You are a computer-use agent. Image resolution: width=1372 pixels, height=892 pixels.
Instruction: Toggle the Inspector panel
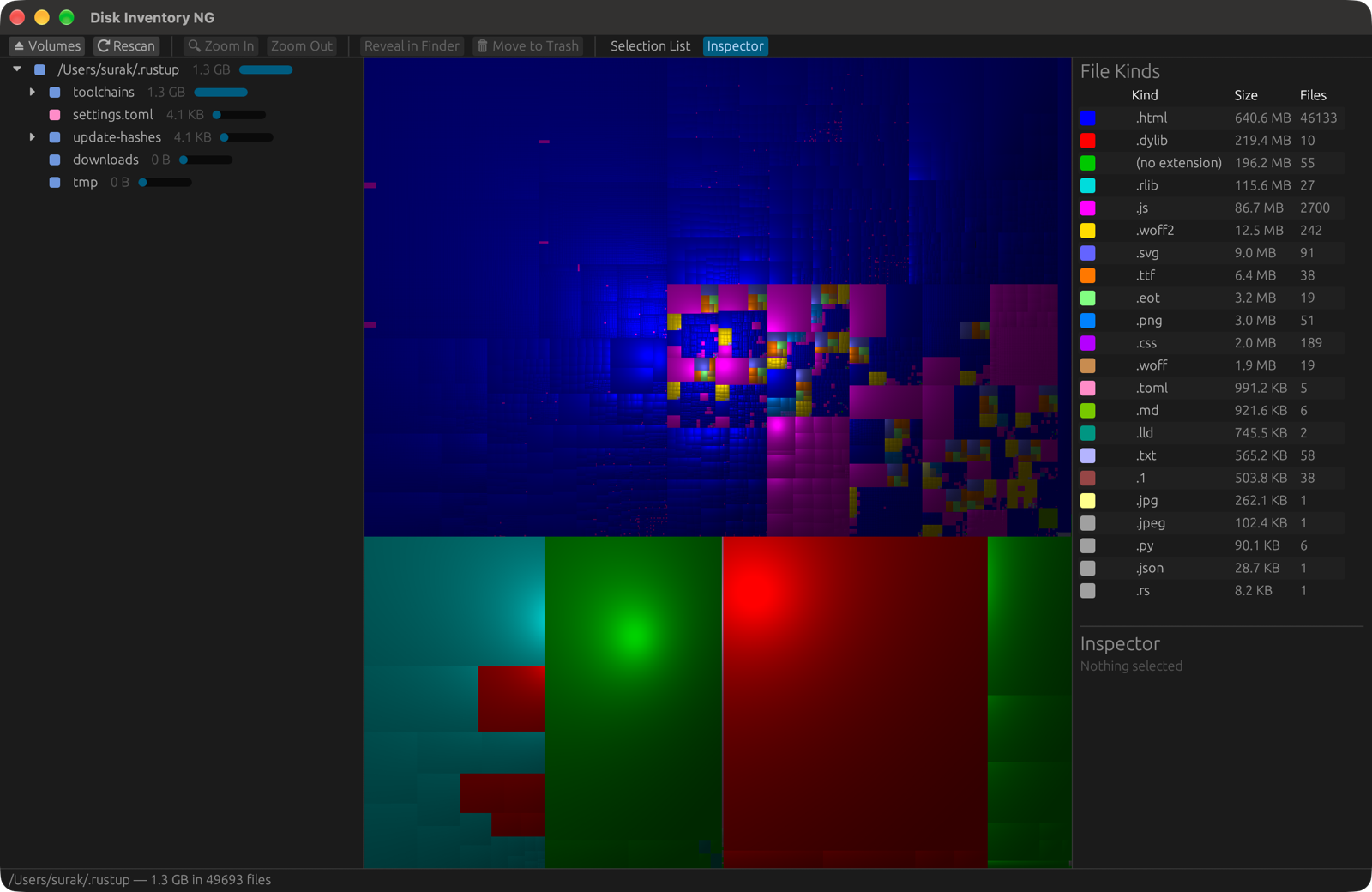735,46
